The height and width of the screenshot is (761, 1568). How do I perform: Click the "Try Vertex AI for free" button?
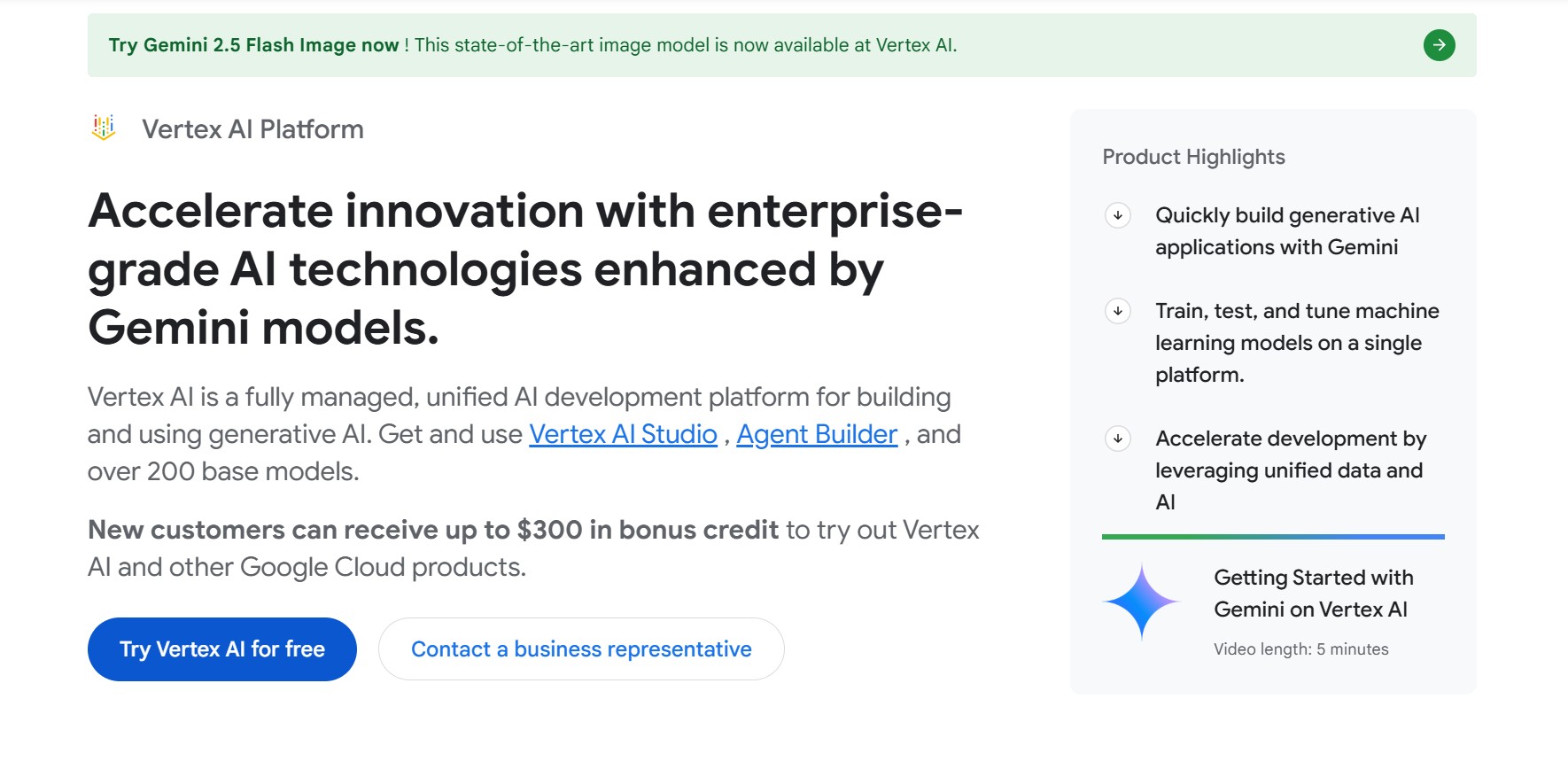[221, 648]
